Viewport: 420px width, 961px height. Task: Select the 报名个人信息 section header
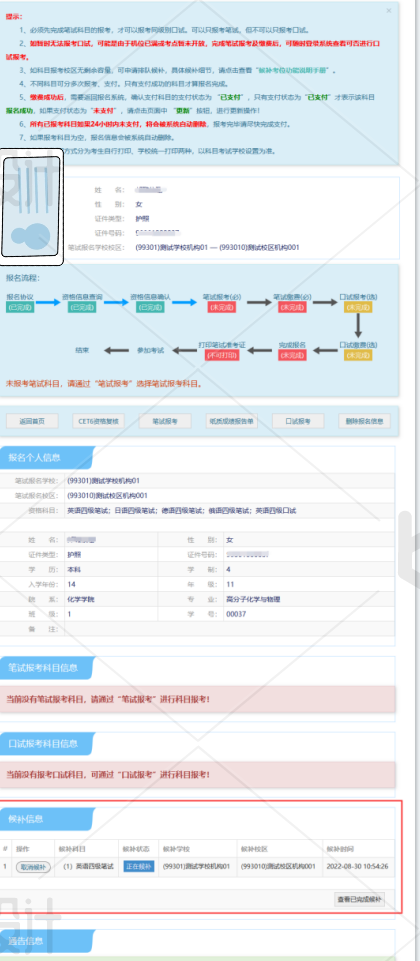(47, 457)
